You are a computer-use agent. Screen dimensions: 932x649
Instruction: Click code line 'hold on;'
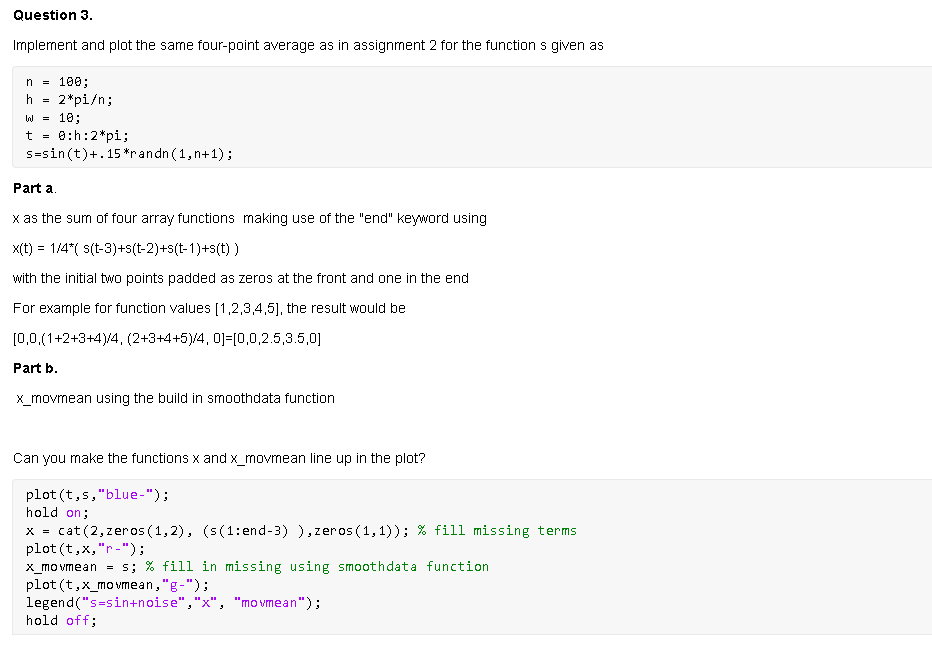click(57, 513)
